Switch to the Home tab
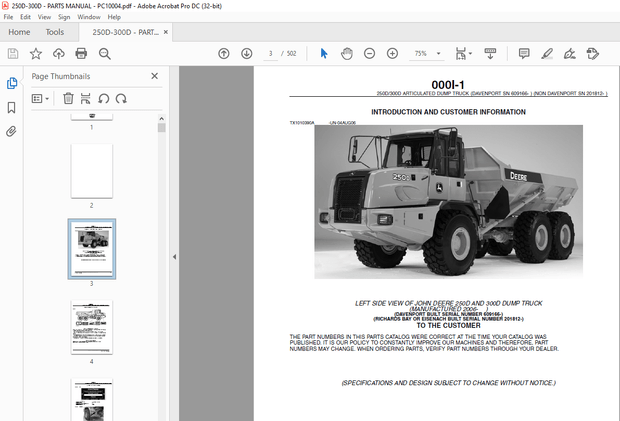Screen dimensions: 620x421 (19, 32)
